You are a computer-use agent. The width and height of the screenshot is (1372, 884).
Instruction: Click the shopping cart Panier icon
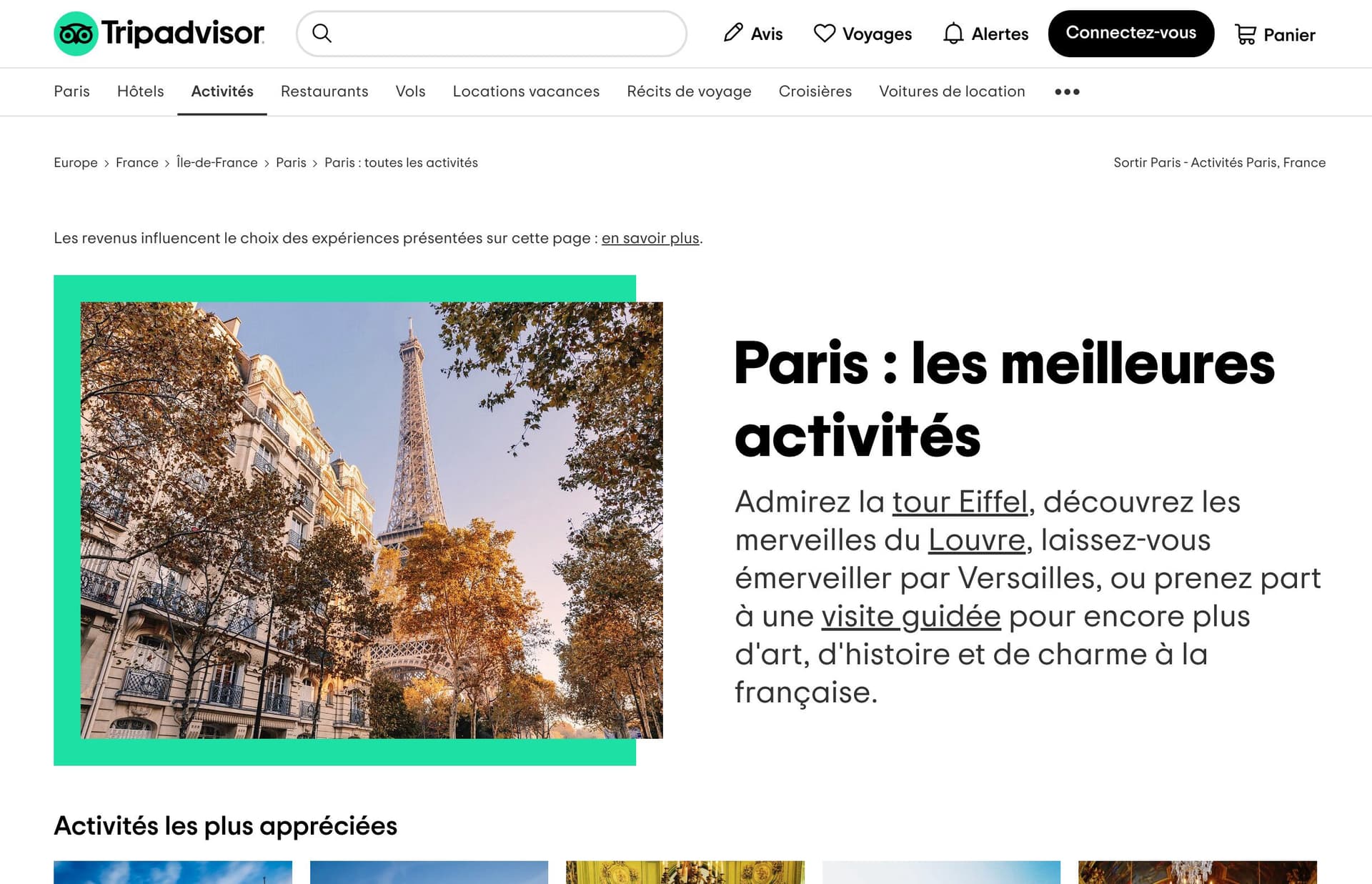pos(1245,33)
